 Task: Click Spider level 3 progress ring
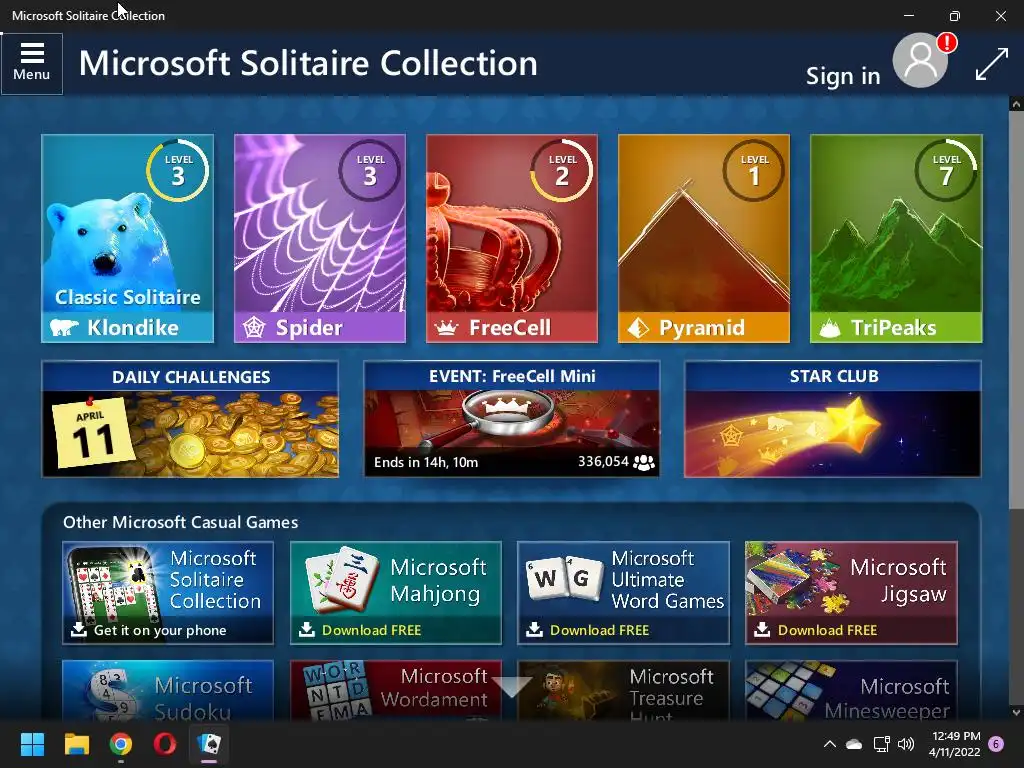coord(370,170)
